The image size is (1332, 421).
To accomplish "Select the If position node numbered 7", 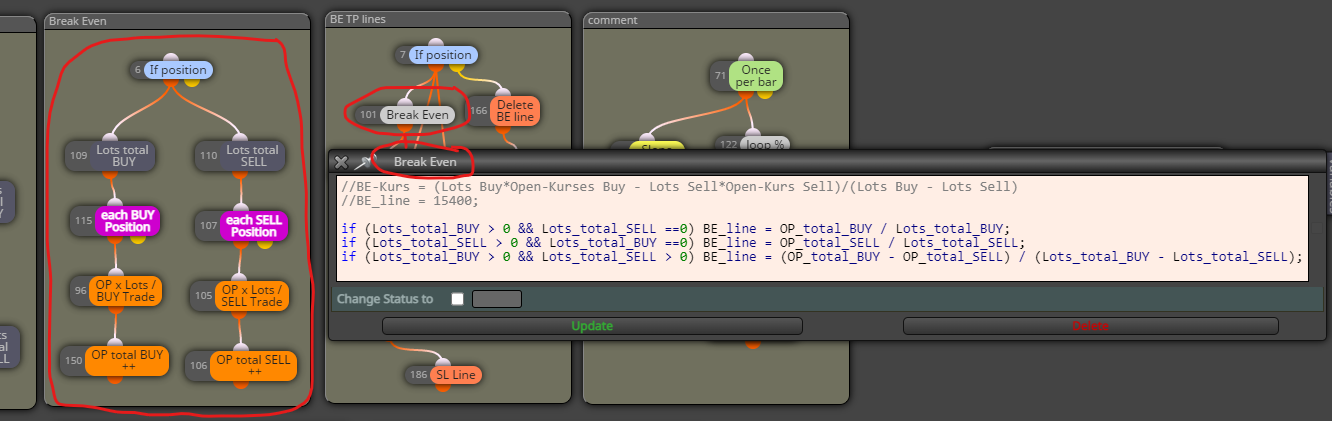I will tap(436, 55).
